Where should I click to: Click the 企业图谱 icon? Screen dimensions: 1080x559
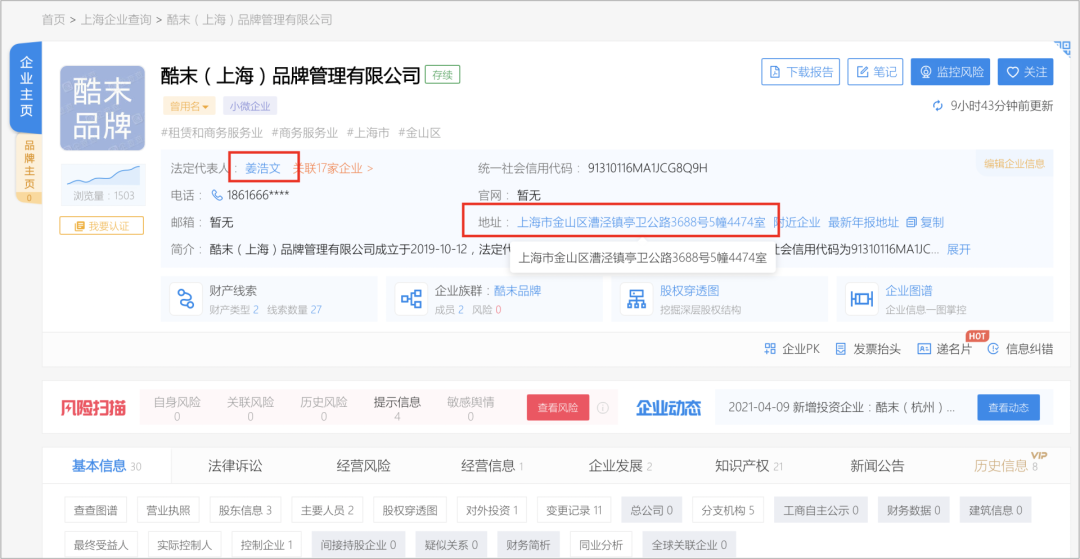pos(862,299)
